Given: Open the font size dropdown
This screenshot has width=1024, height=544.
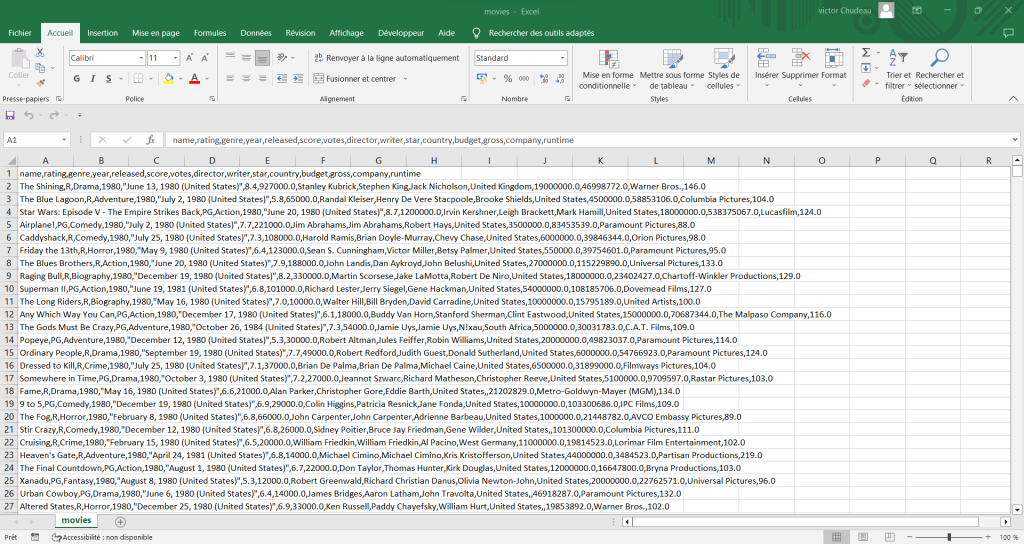Looking at the screenshot, I should click(176, 58).
